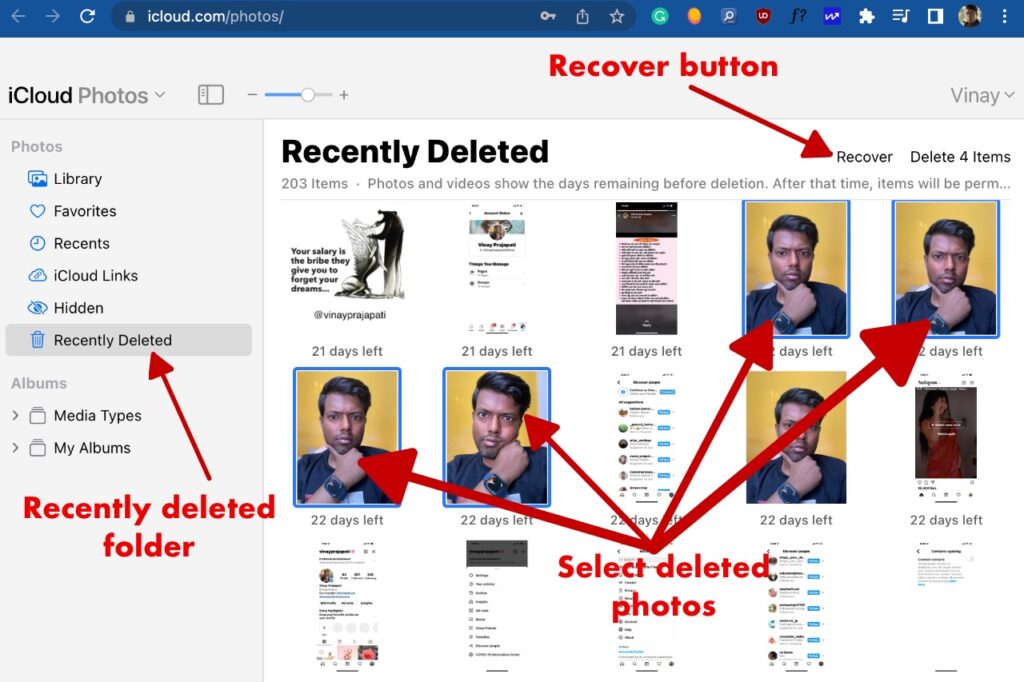Click the Recently Deleted page heading

415,152
